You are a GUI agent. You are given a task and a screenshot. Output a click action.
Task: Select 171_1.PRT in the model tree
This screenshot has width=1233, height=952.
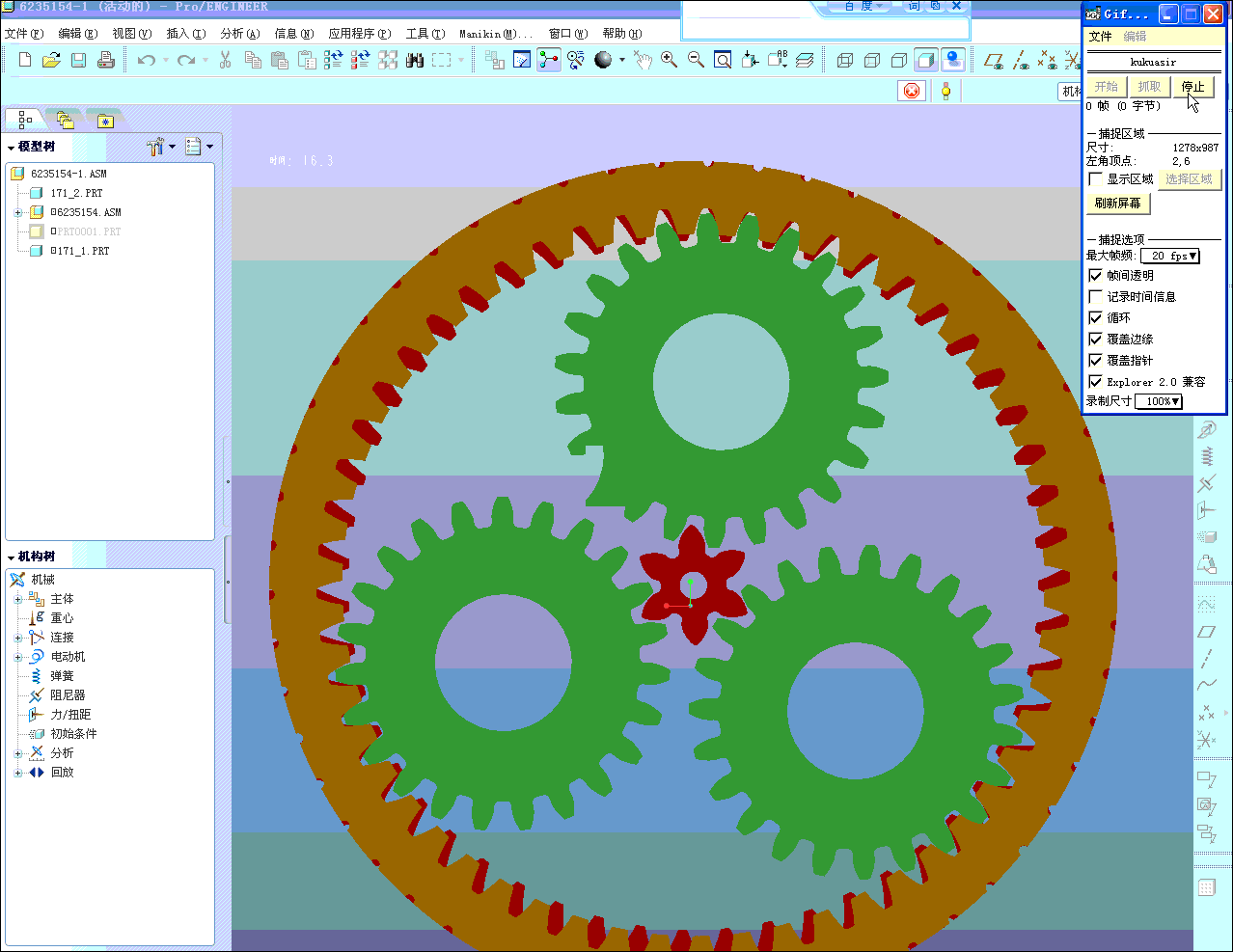[80, 251]
